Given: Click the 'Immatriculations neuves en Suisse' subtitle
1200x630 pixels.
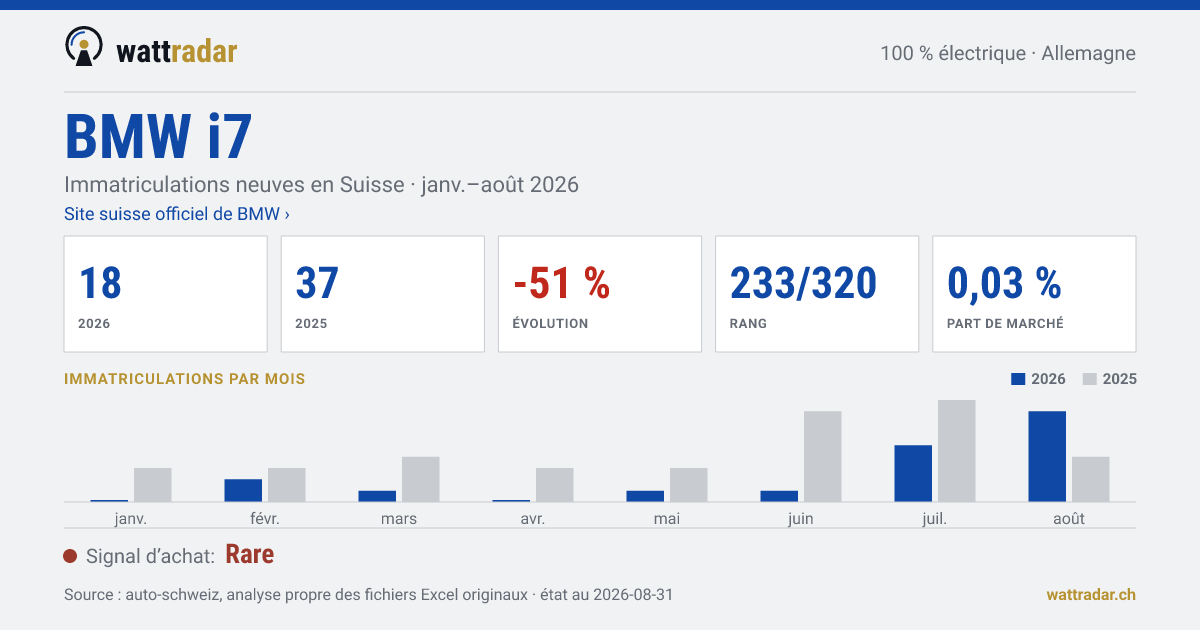Looking at the screenshot, I should click(321, 185).
